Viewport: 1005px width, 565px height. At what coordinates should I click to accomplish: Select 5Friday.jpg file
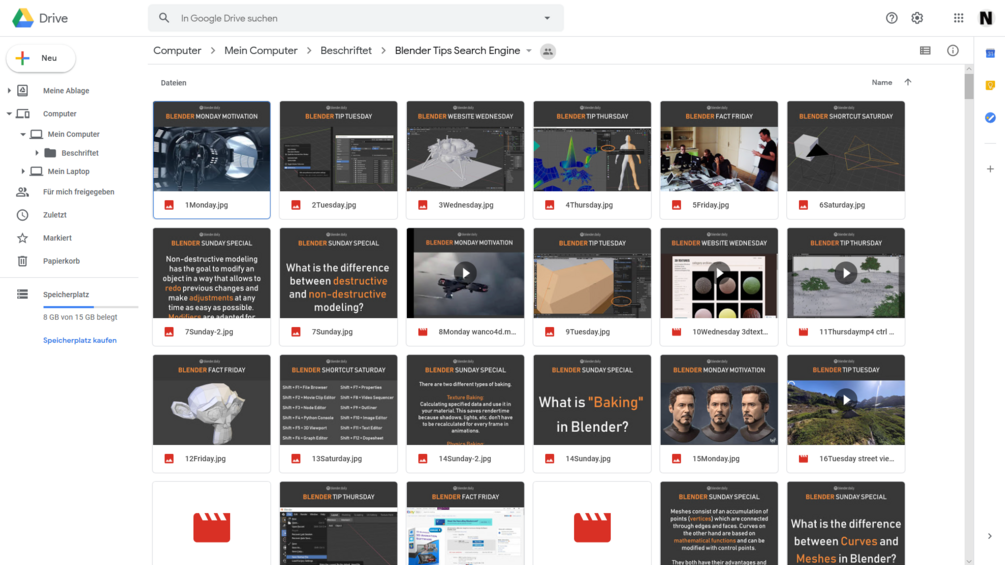tap(719, 160)
